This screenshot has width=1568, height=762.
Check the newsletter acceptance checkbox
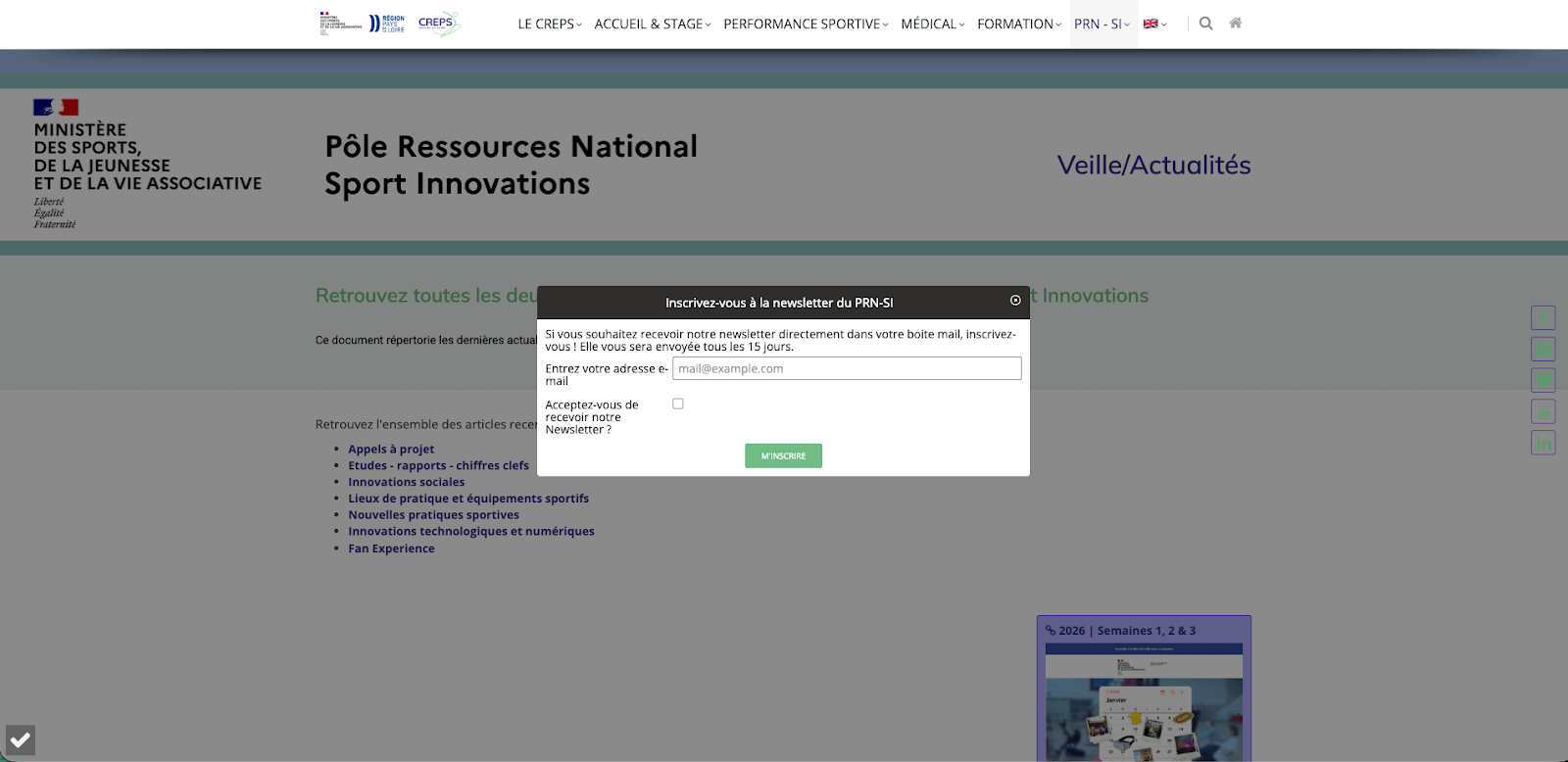pos(677,404)
